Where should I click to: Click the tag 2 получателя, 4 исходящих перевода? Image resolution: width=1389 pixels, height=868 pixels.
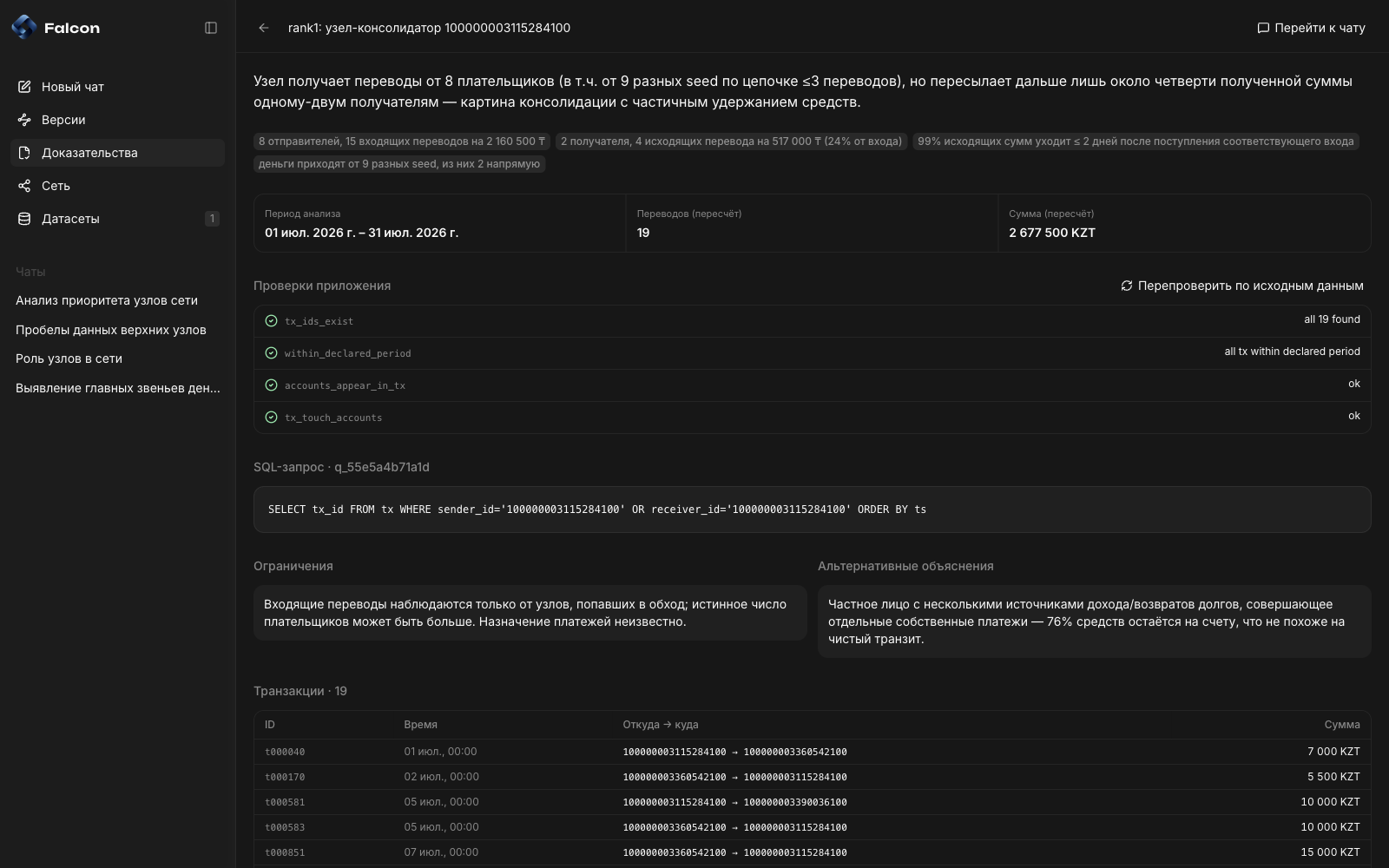tap(731, 141)
